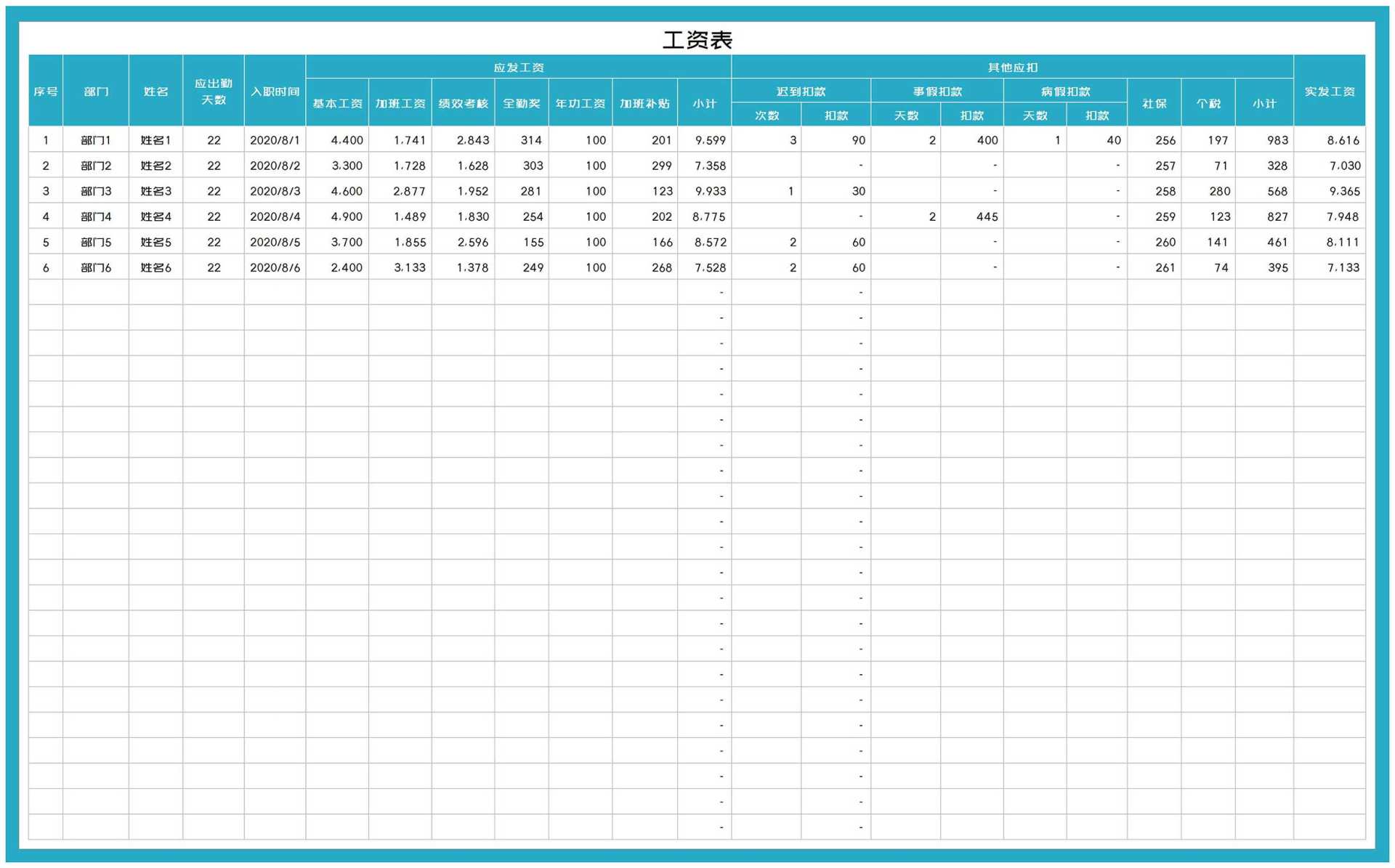Select the 姓名4 cell
The height and width of the screenshot is (868, 1395).
(x=156, y=216)
